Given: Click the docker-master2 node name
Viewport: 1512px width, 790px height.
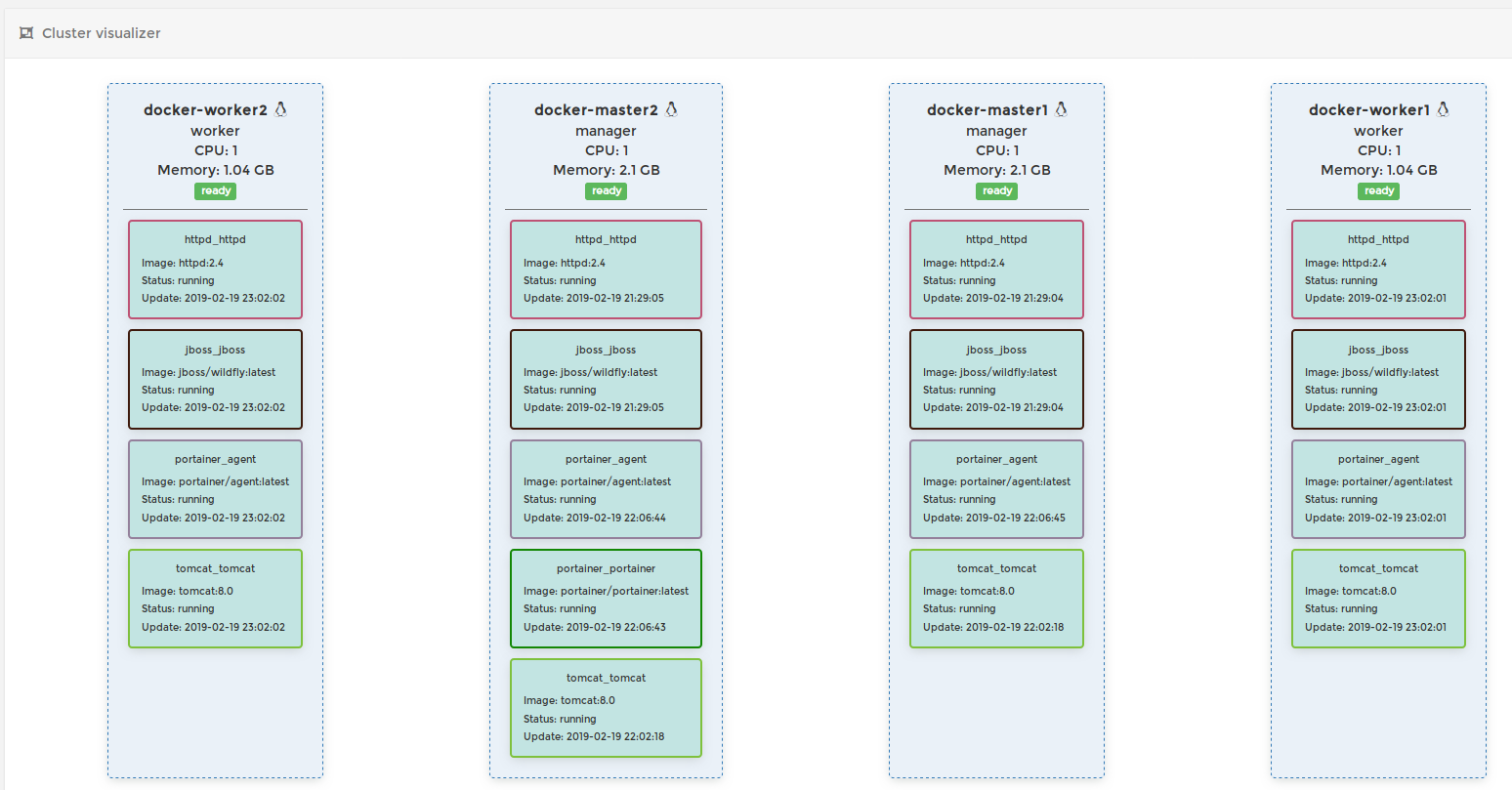Looking at the screenshot, I should [x=596, y=110].
